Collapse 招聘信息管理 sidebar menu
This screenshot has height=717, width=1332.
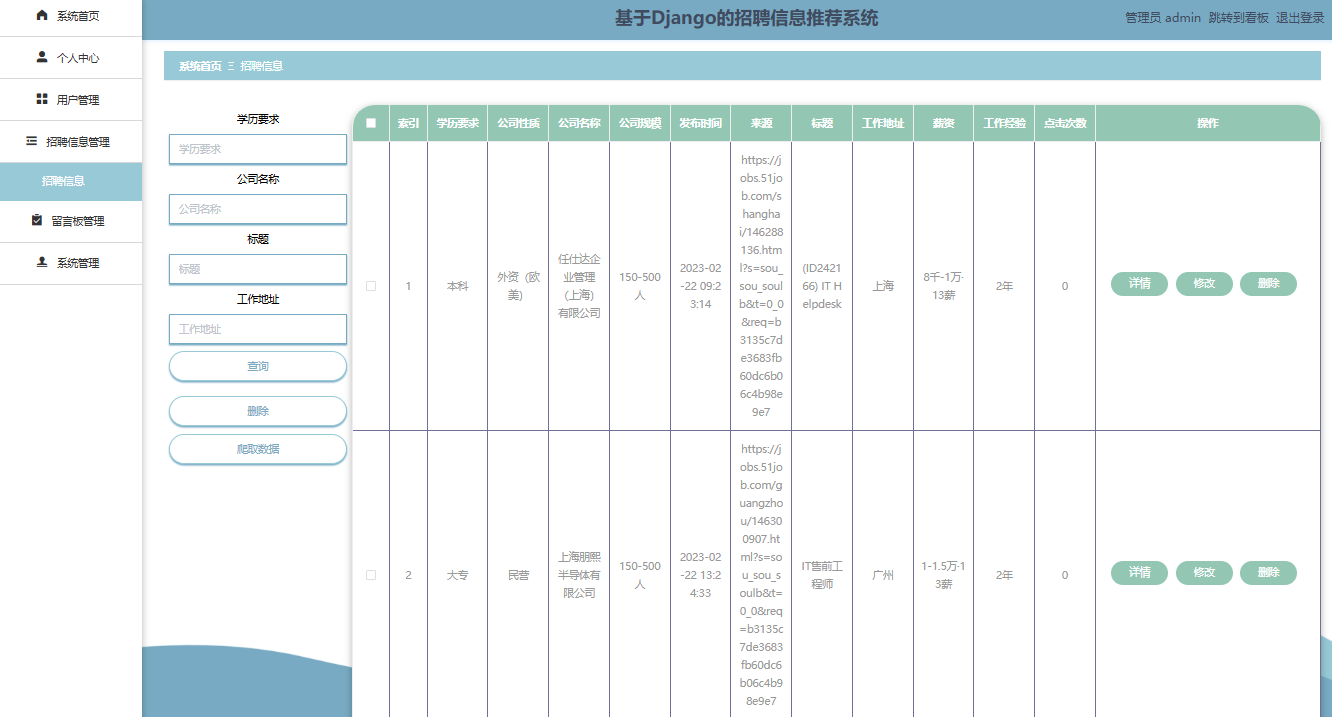71,142
